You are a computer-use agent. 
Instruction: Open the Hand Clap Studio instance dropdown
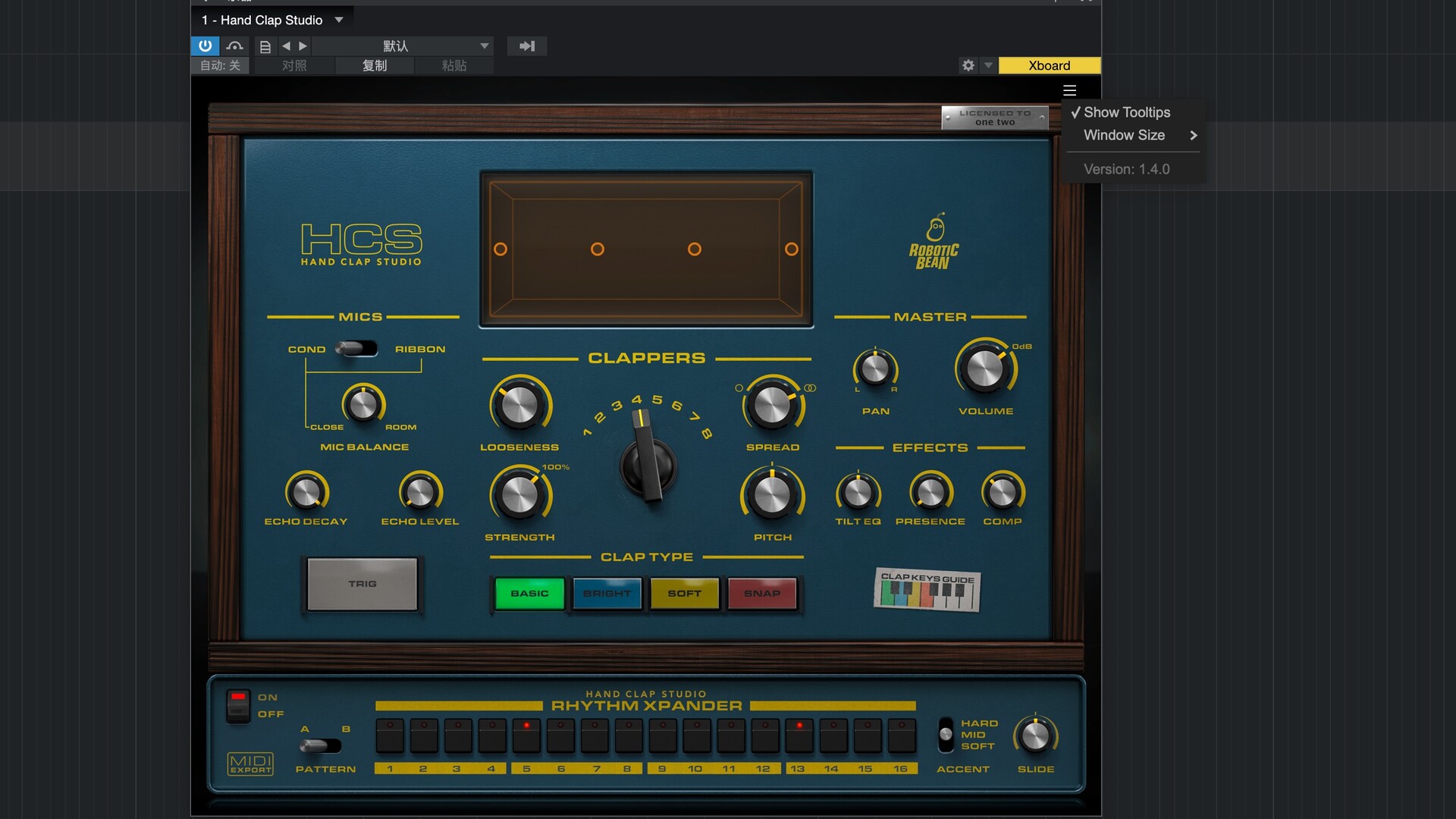coord(339,20)
